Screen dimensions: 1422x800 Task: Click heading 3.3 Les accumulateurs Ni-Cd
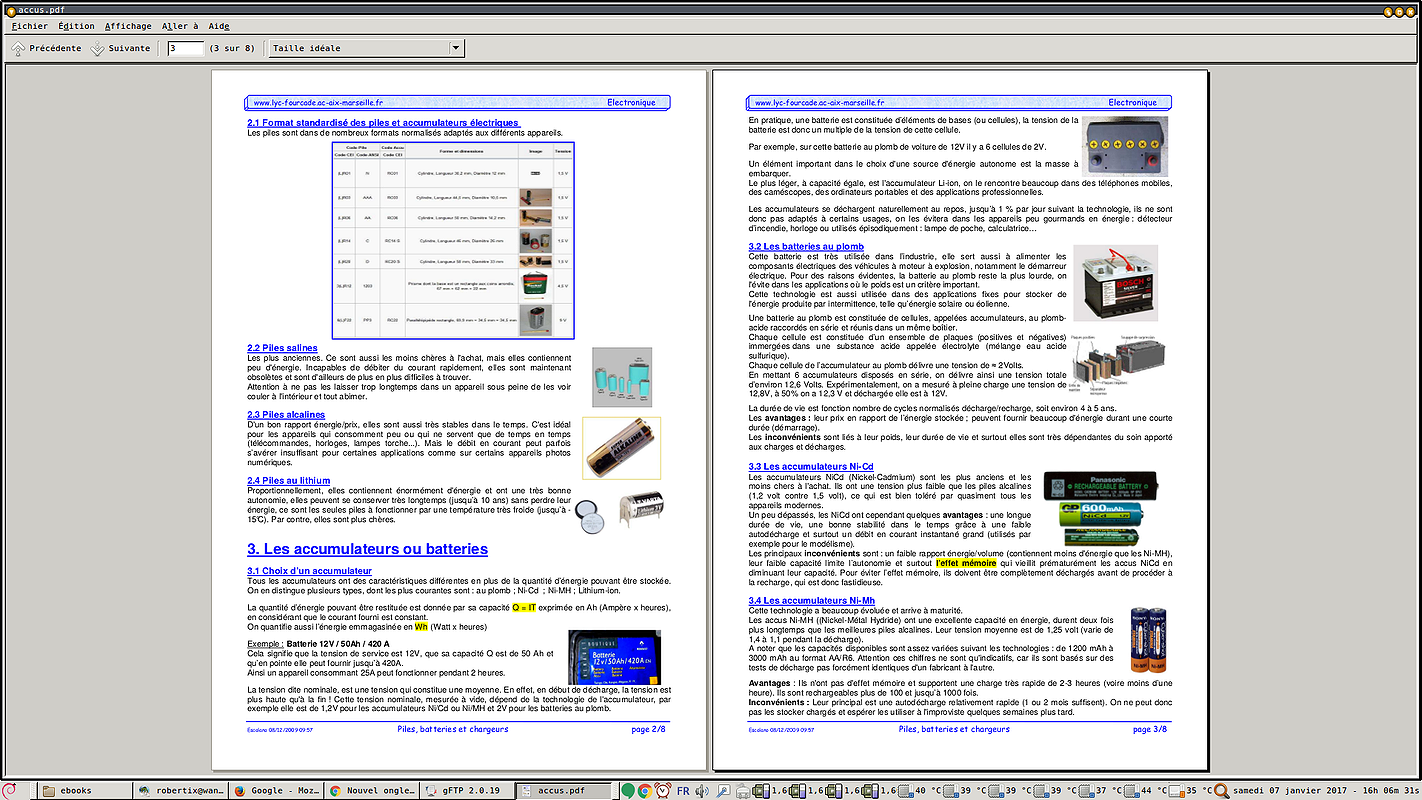(x=811, y=466)
